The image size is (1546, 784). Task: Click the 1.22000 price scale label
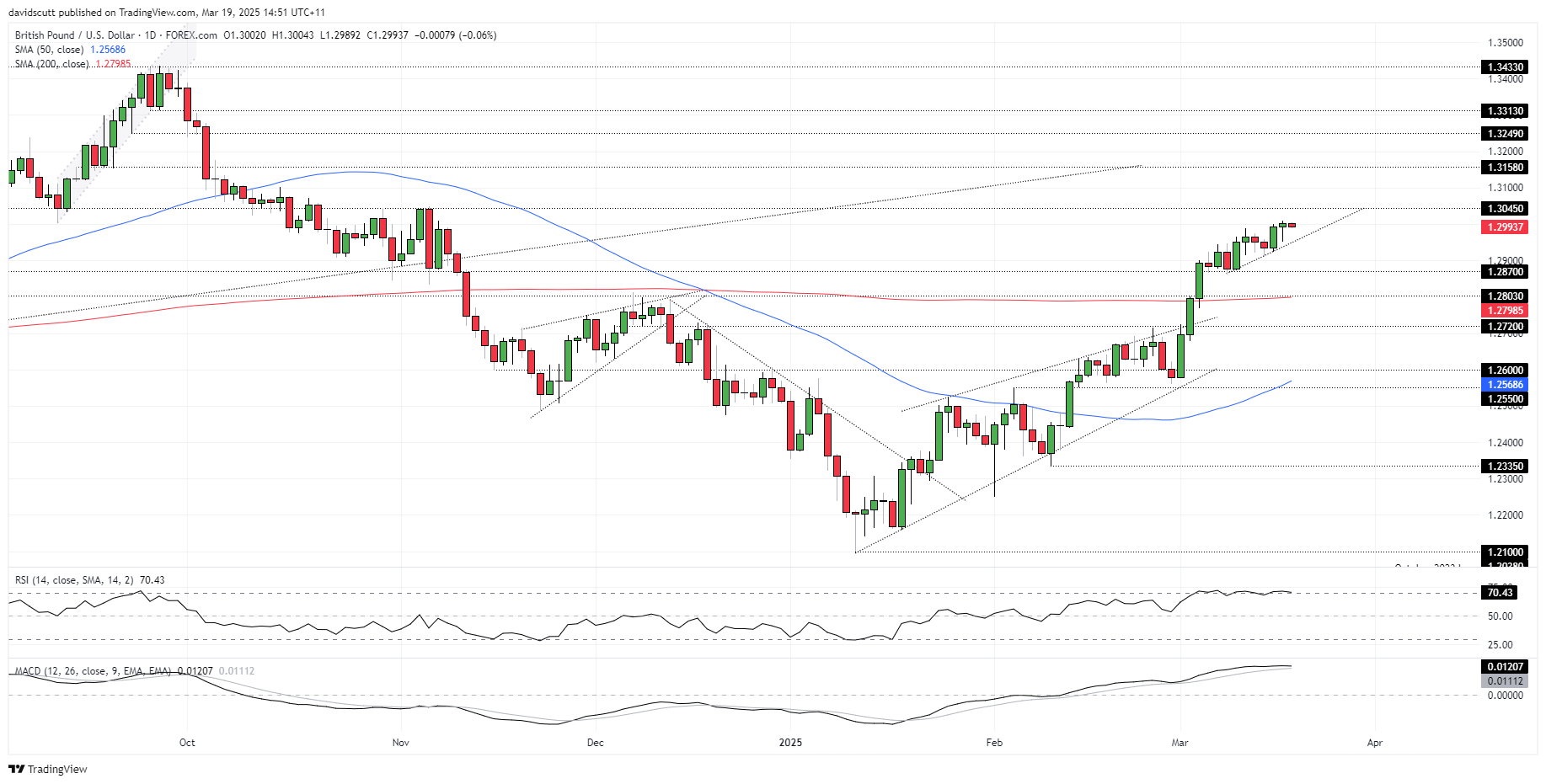(1505, 515)
